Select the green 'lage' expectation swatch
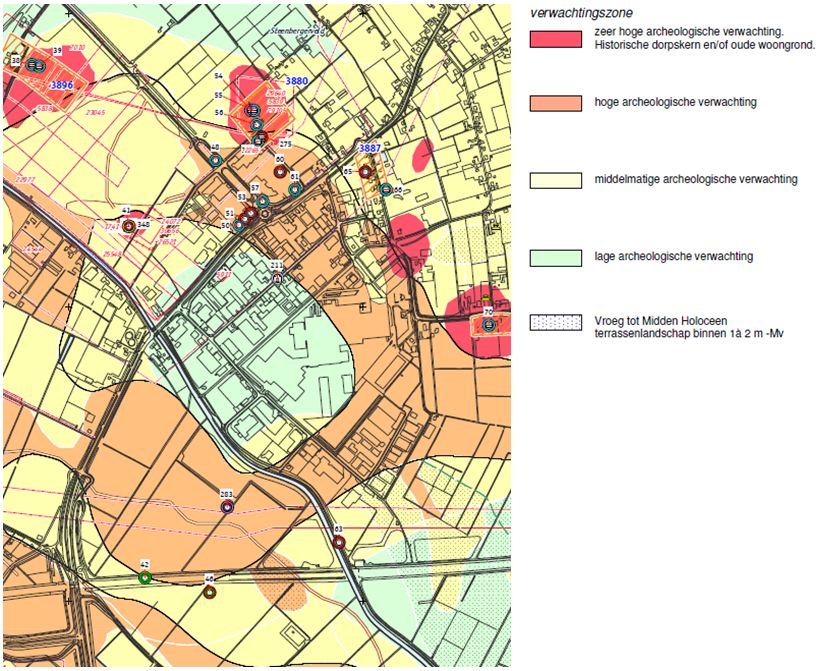The image size is (824, 671). [554, 257]
